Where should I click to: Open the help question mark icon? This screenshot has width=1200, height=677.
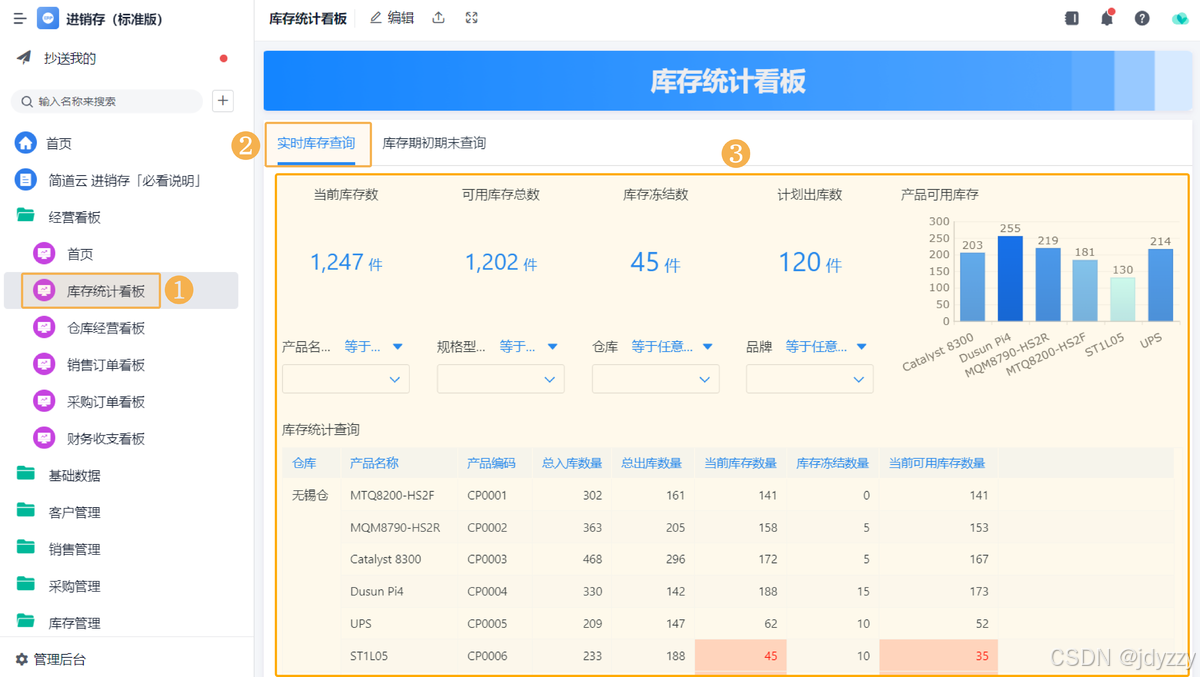pyautogui.click(x=1142, y=18)
